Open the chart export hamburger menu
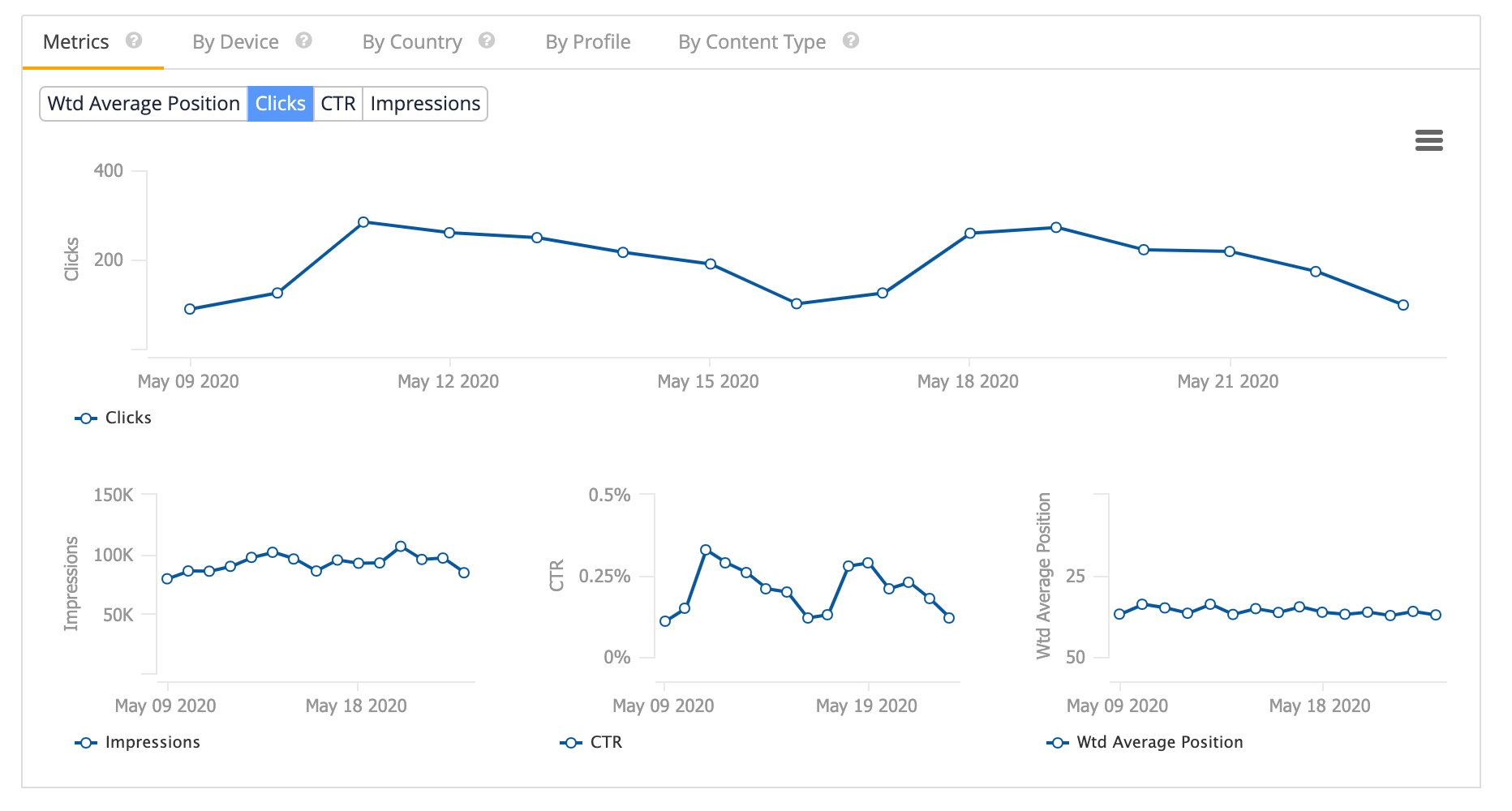Viewport: 1512px width, 811px height. (1429, 140)
